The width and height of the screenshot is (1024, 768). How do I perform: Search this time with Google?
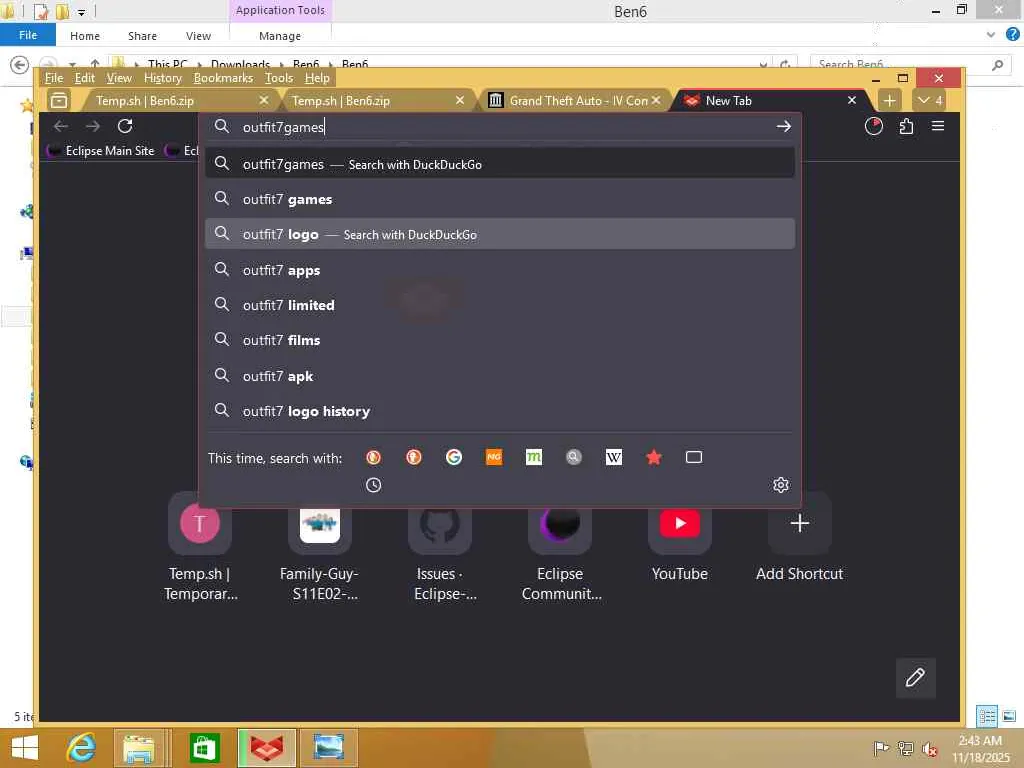(453, 457)
